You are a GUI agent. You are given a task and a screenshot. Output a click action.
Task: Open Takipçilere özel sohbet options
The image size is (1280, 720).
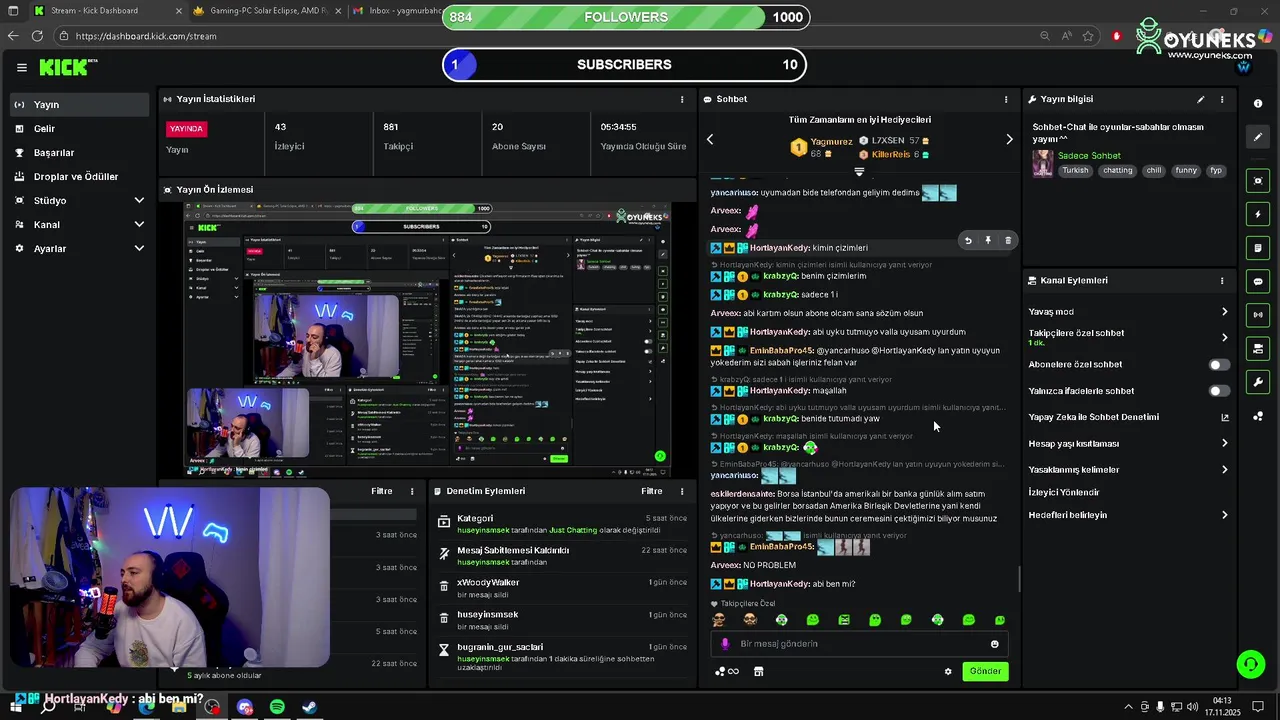click(1129, 337)
